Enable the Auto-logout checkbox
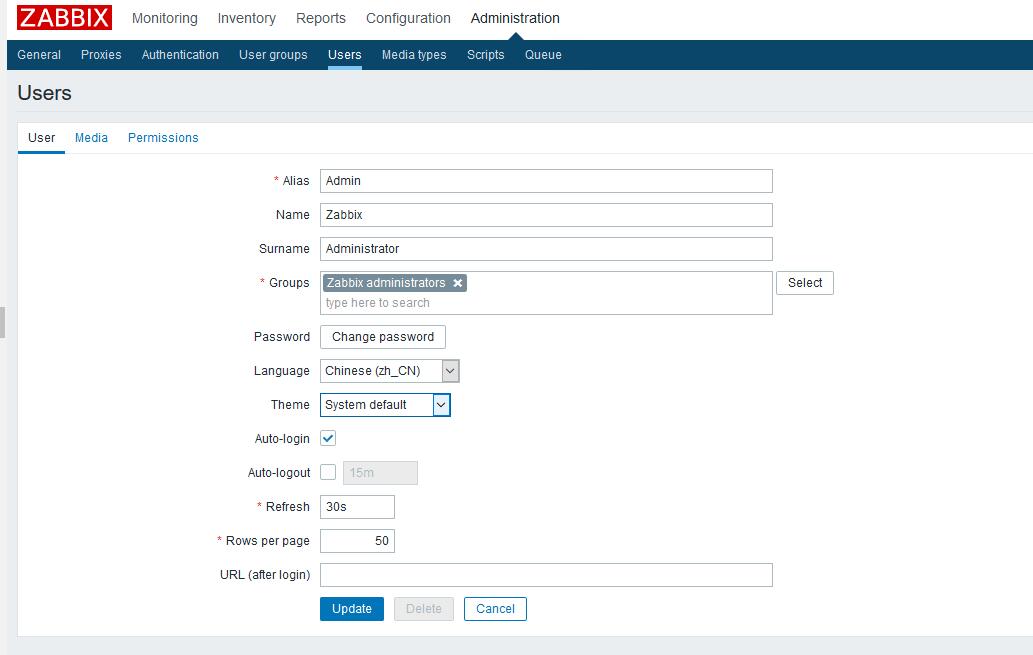Screen dimensions: 1033x655 [x=328, y=472]
